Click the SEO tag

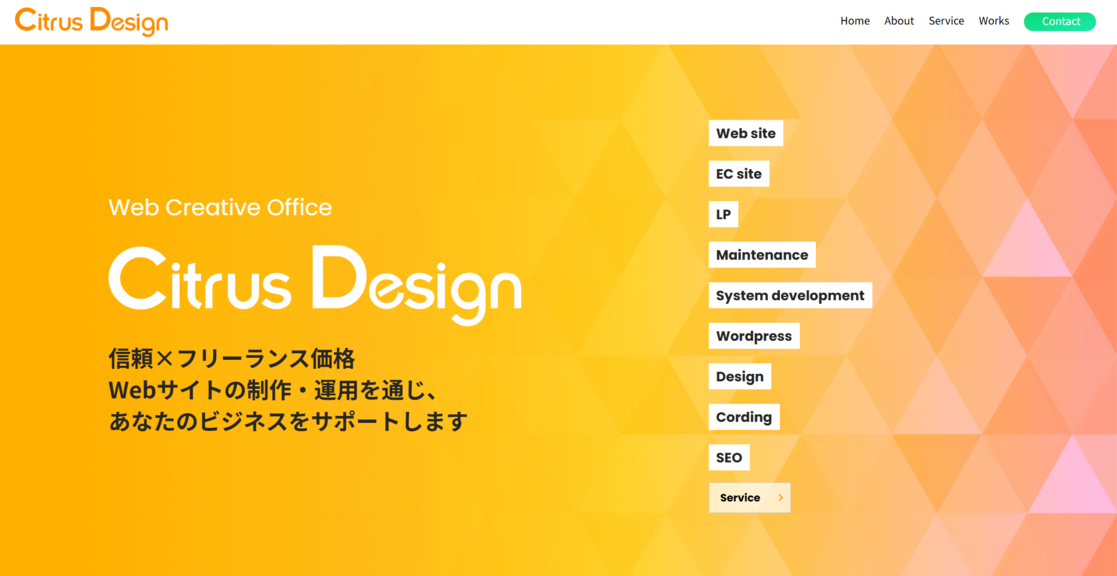coord(729,458)
